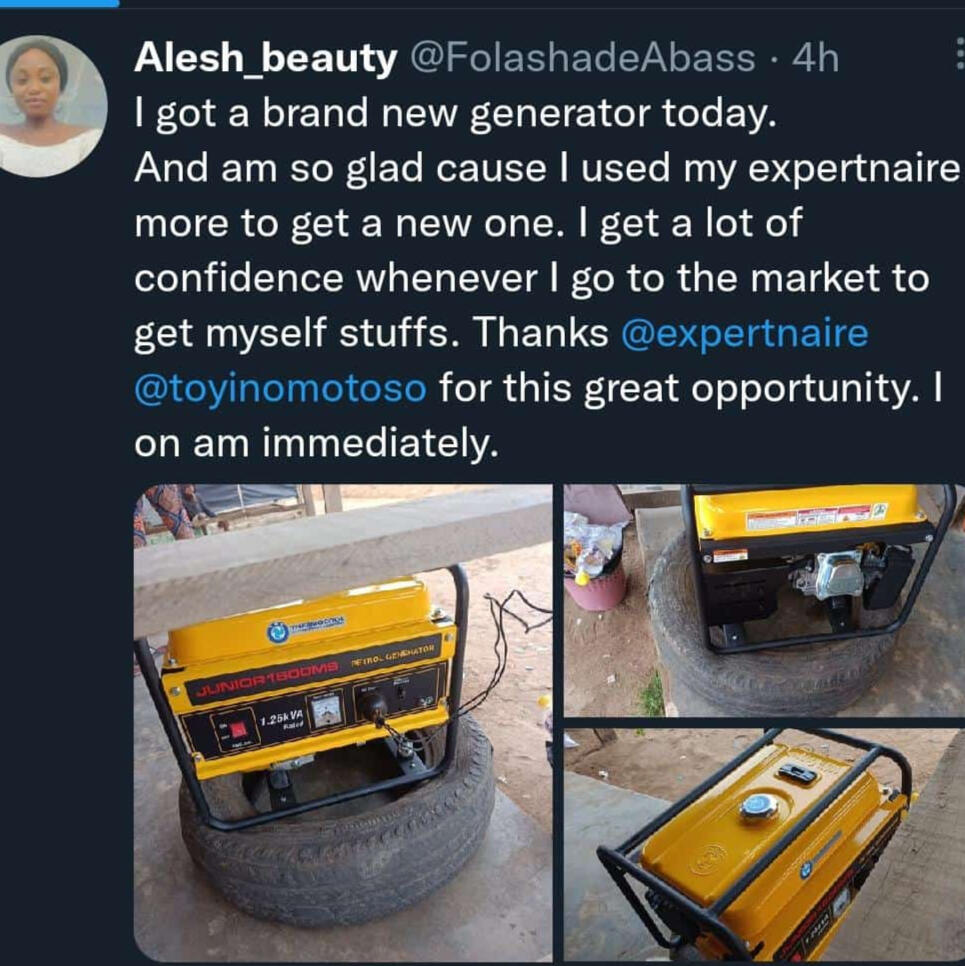This screenshot has width=965, height=966.
Task: Follow the @expertnaire mention link
Action: (745, 333)
